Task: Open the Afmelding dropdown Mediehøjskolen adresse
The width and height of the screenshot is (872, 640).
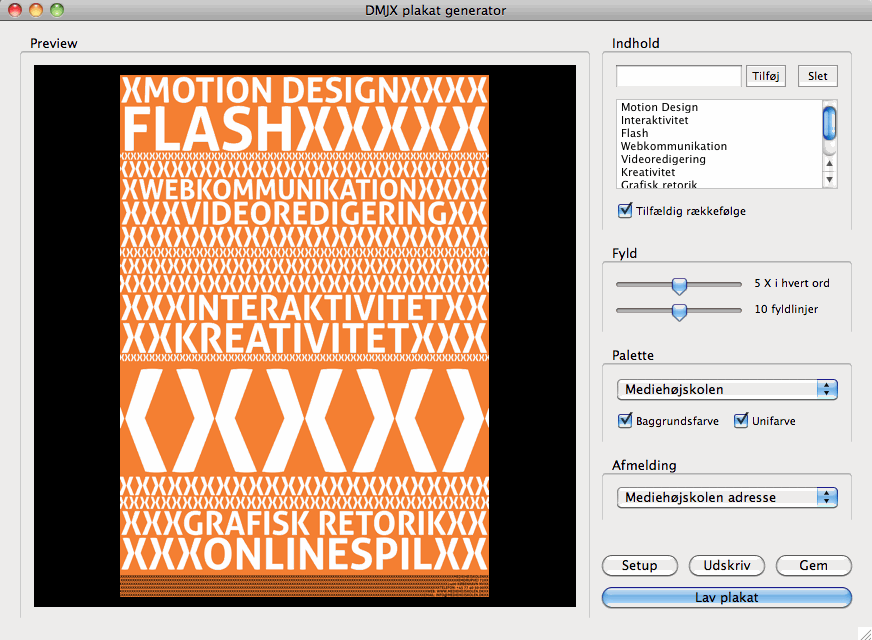Action: click(x=727, y=497)
